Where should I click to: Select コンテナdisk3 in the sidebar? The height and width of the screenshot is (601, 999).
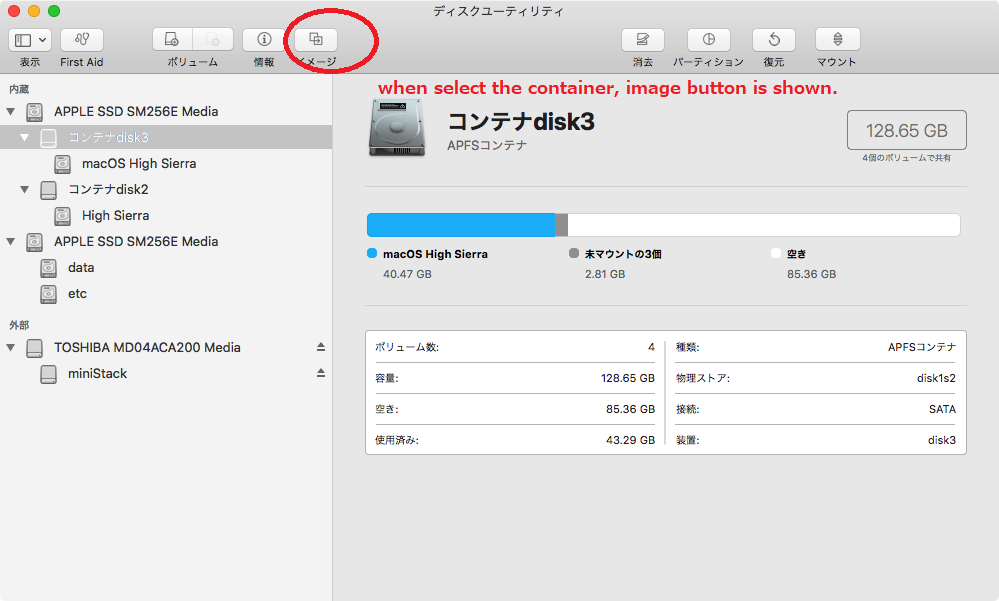[166, 138]
